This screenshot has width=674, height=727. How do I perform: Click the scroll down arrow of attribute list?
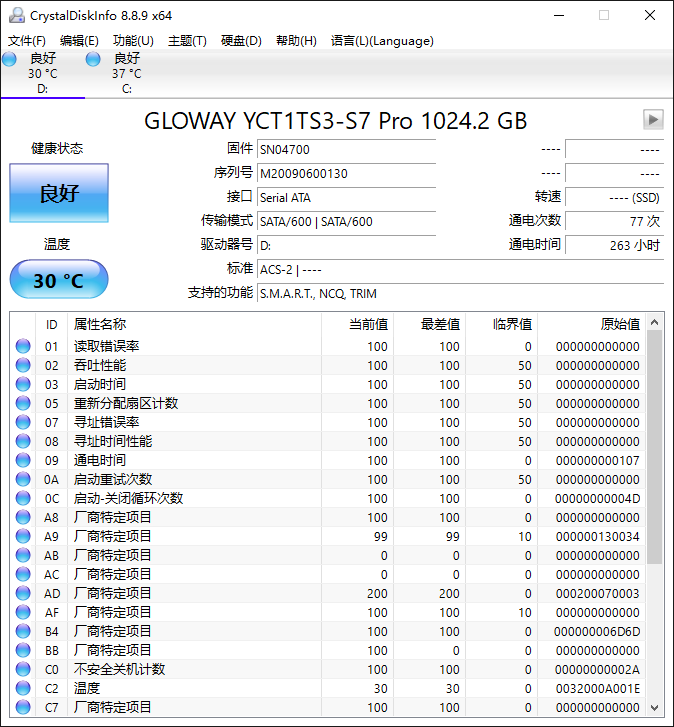click(655, 708)
